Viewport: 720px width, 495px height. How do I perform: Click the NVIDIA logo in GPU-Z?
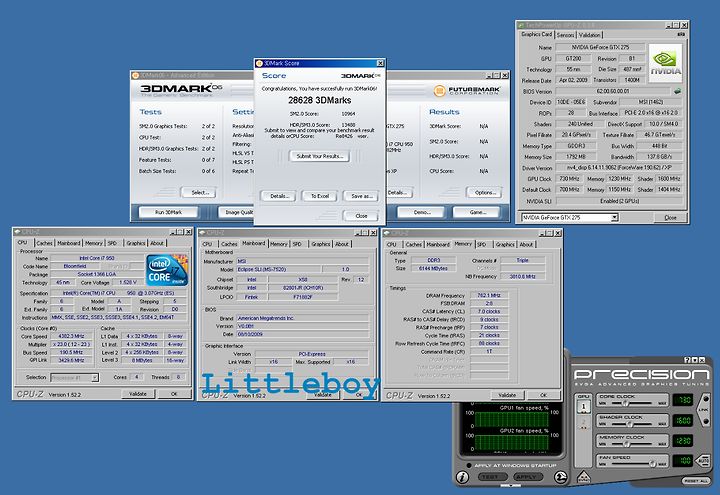pyautogui.click(x=665, y=63)
